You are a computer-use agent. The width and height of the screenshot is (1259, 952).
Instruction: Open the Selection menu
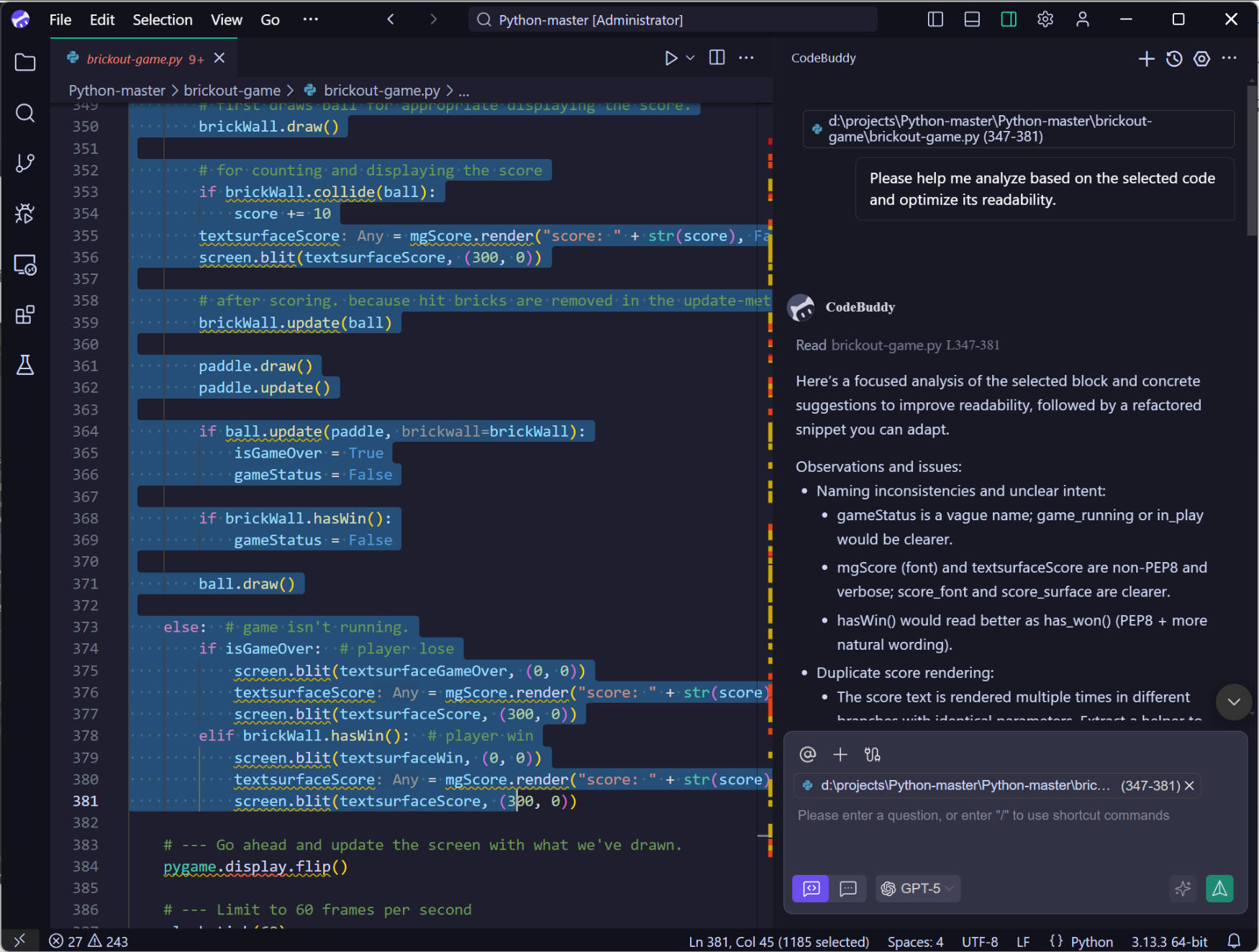162,19
